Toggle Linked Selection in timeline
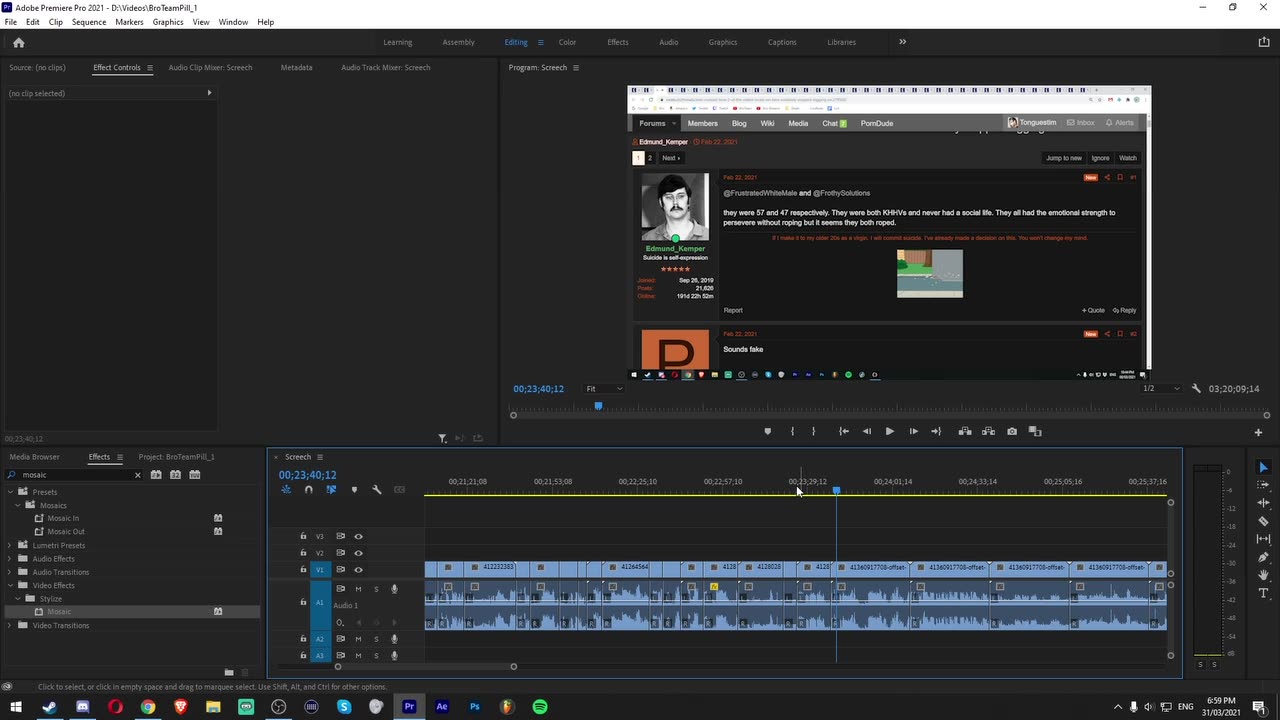Viewport: 1280px width, 720px height. click(331, 489)
